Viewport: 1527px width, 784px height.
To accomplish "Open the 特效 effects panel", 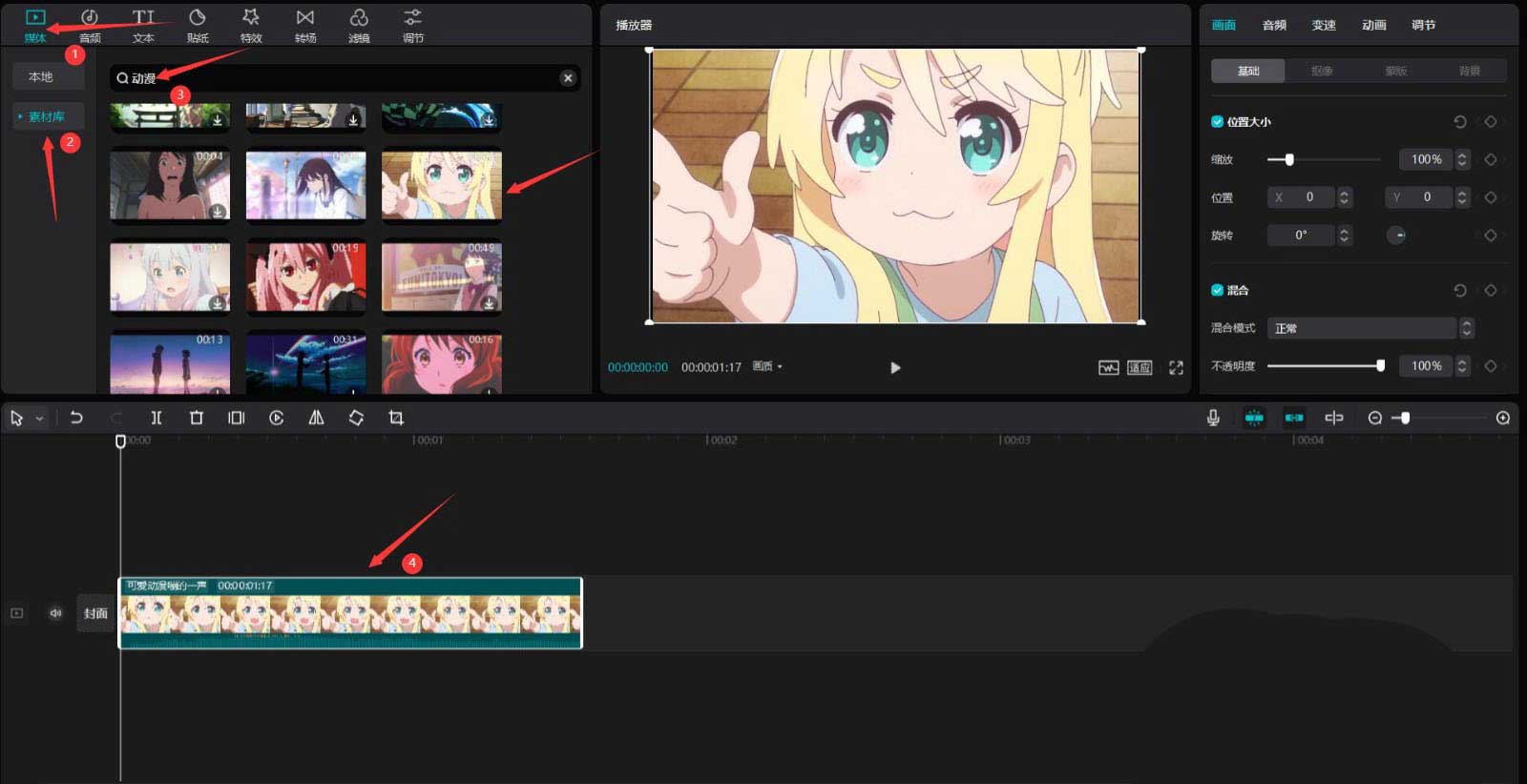I will 251,26.
